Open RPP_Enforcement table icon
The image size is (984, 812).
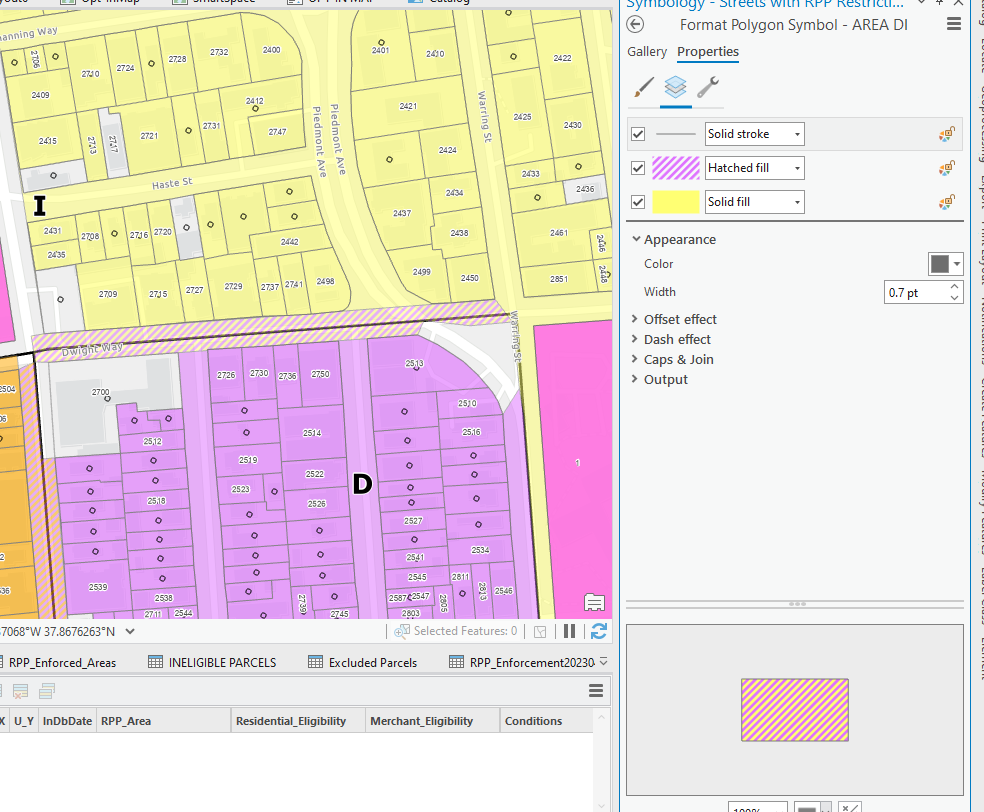point(456,662)
